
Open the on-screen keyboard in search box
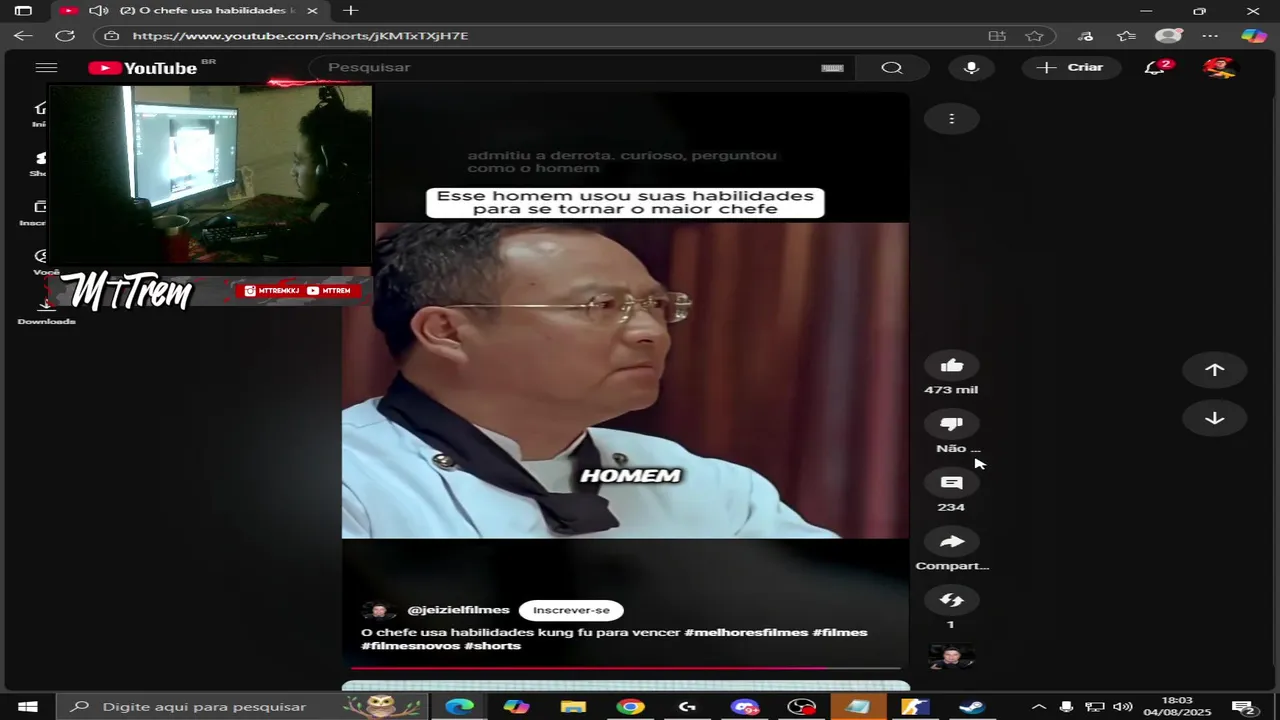(x=832, y=68)
